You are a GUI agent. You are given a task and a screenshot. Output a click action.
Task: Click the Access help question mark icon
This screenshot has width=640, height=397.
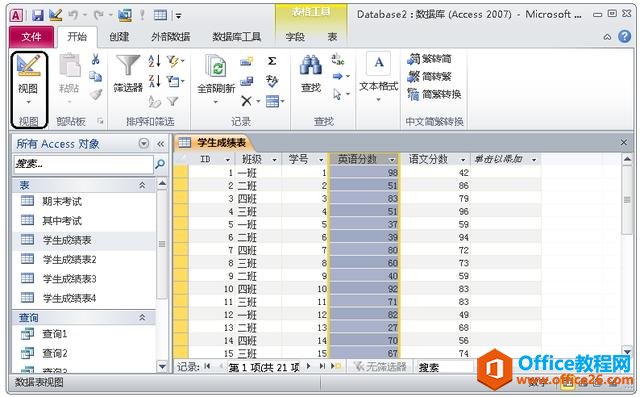624,37
